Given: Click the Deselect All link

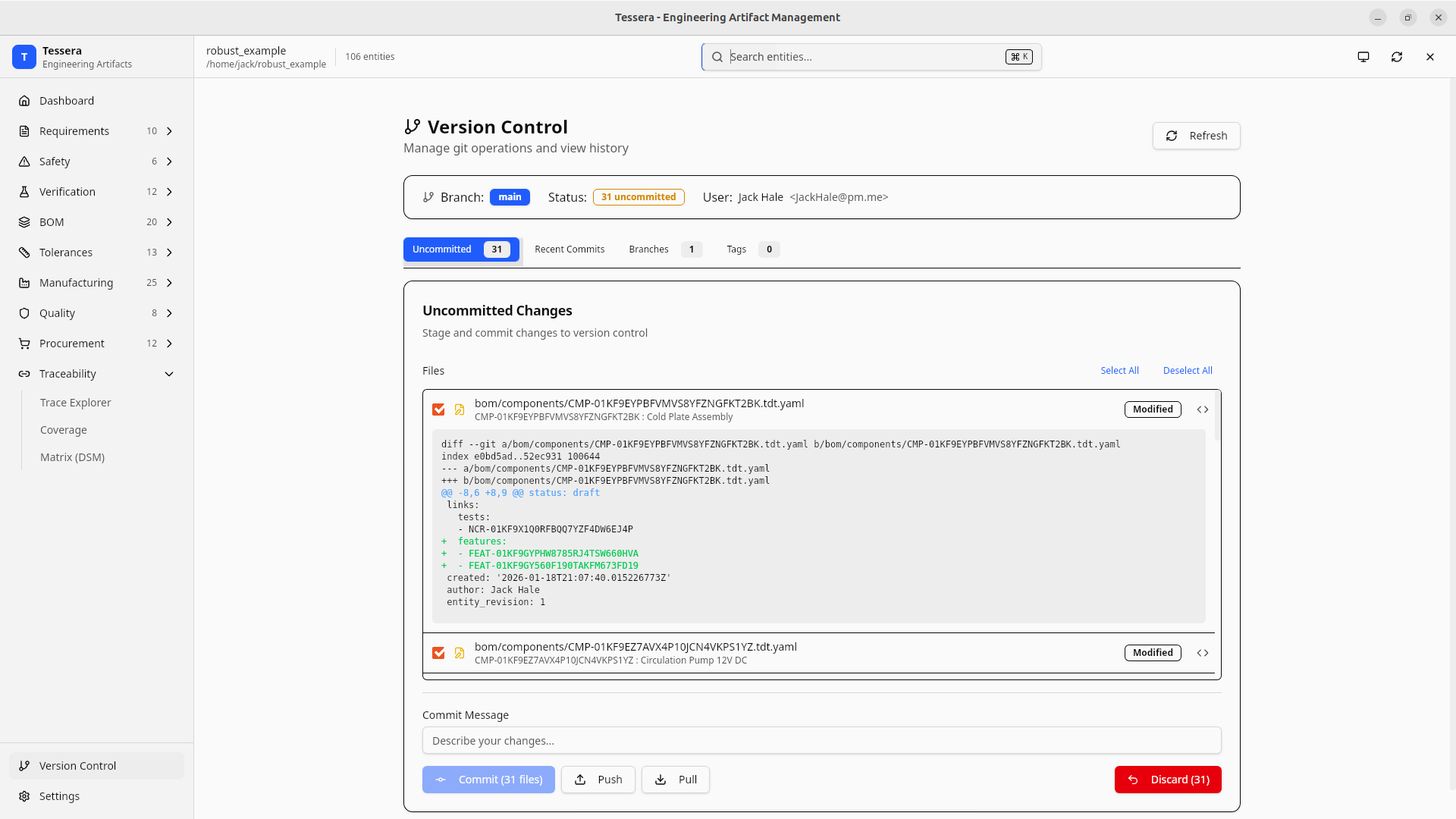Looking at the screenshot, I should 1188,370.
